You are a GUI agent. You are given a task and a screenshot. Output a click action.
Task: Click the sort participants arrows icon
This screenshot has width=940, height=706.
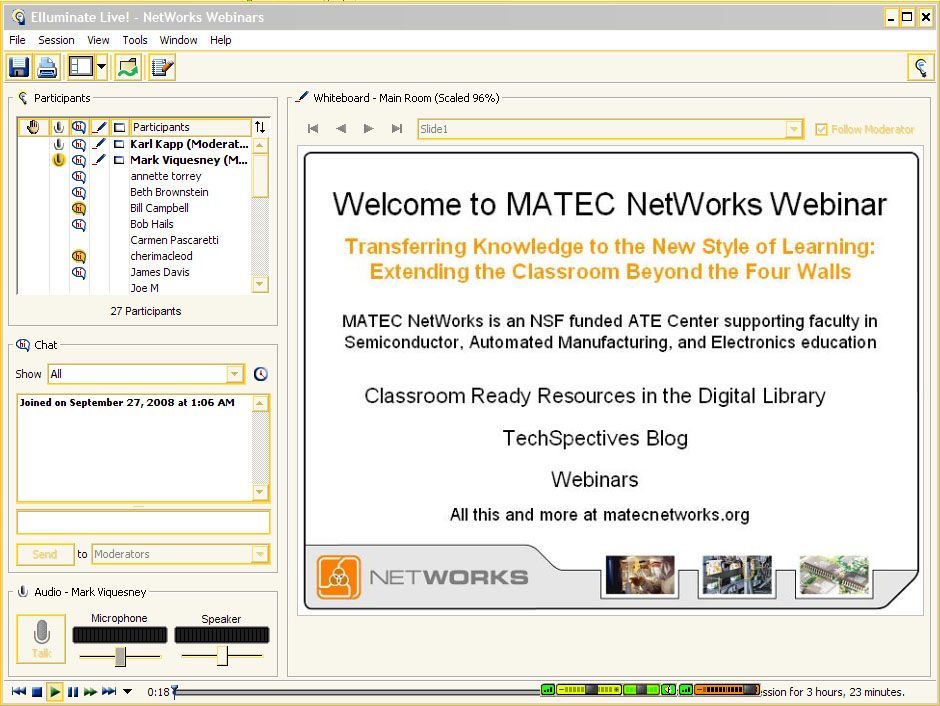260,127
